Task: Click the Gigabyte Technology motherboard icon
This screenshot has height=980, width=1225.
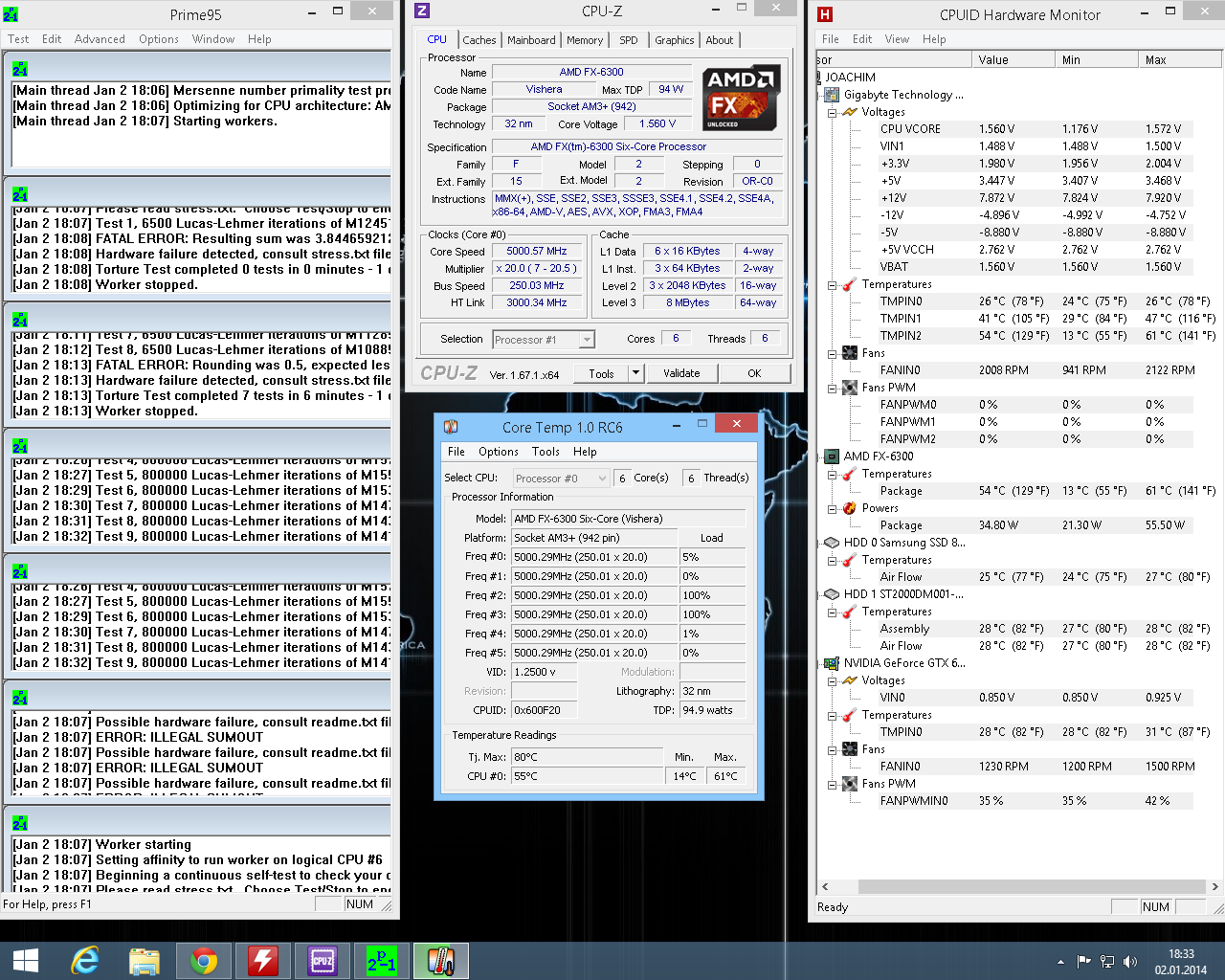Action: click(833, 95)
